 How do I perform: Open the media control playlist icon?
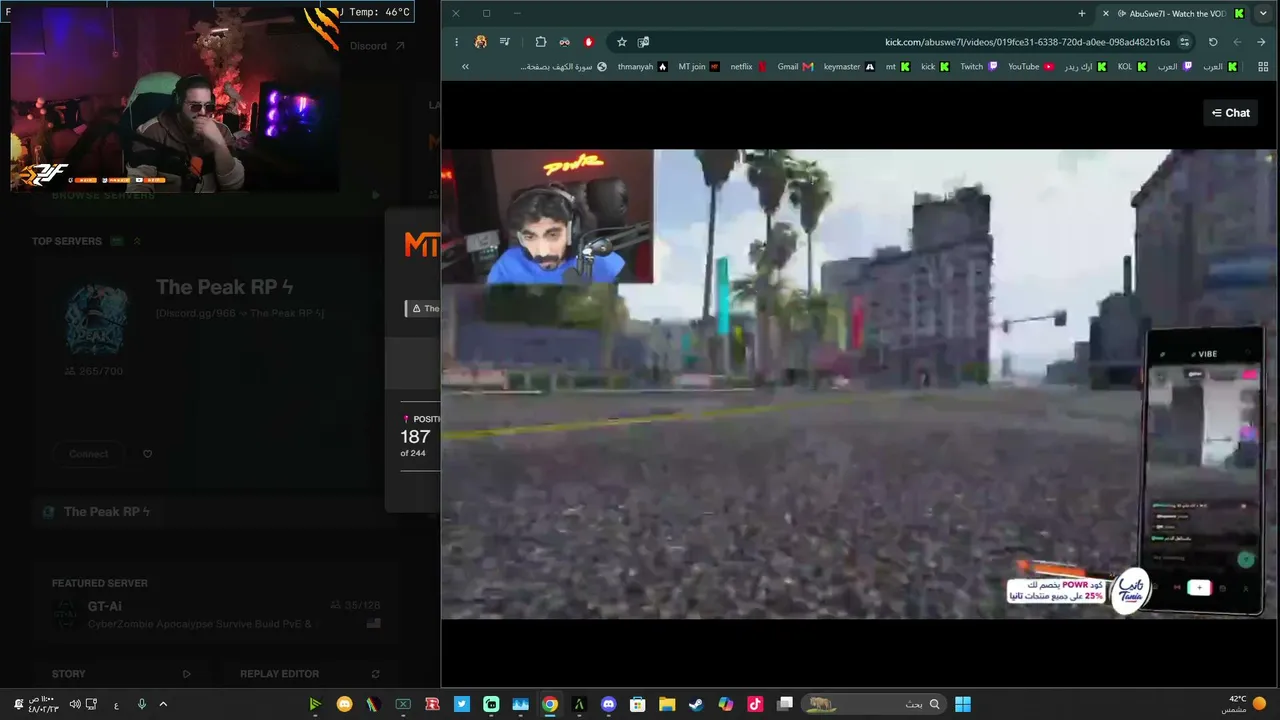(x=505, y=42)
